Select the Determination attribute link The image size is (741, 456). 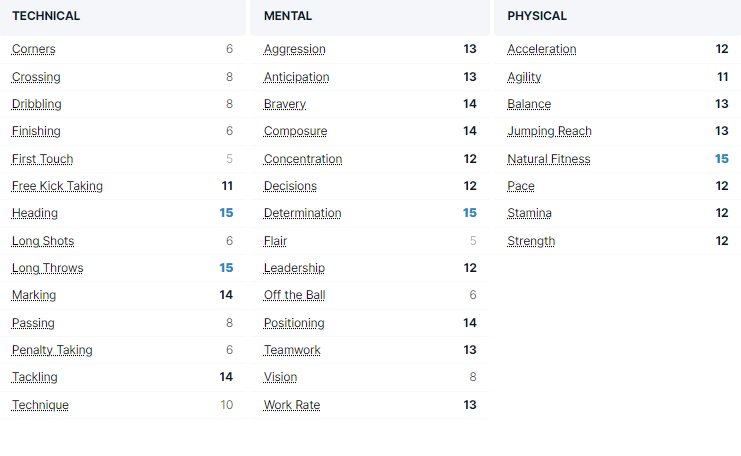302,213
